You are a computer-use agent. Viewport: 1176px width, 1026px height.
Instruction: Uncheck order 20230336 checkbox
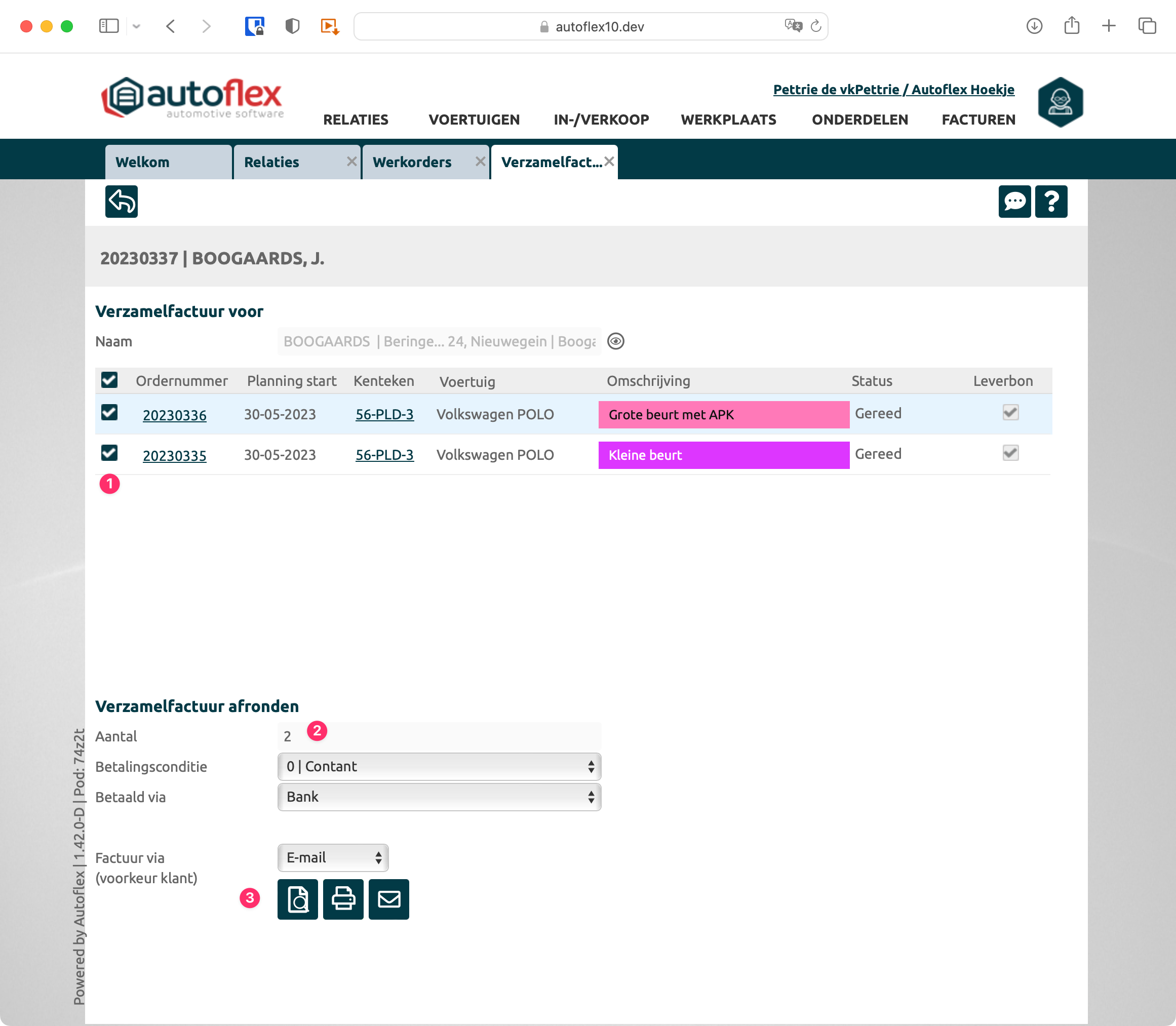[x=109, y=413]
